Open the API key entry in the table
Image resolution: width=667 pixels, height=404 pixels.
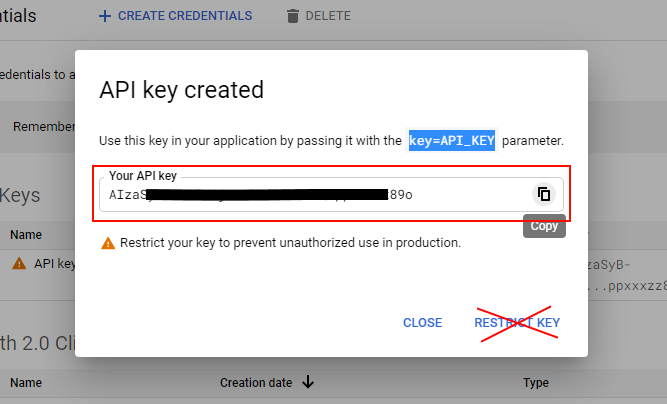click(x=54, y=264)
